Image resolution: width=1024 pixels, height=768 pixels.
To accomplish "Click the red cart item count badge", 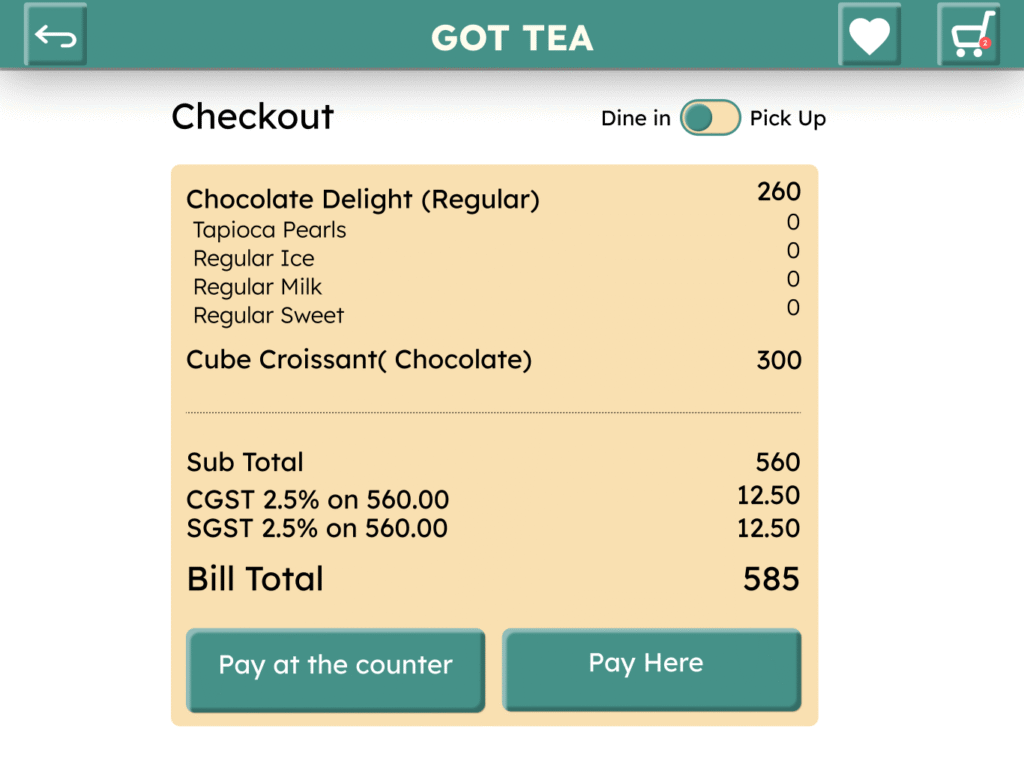I will point(985,43).
